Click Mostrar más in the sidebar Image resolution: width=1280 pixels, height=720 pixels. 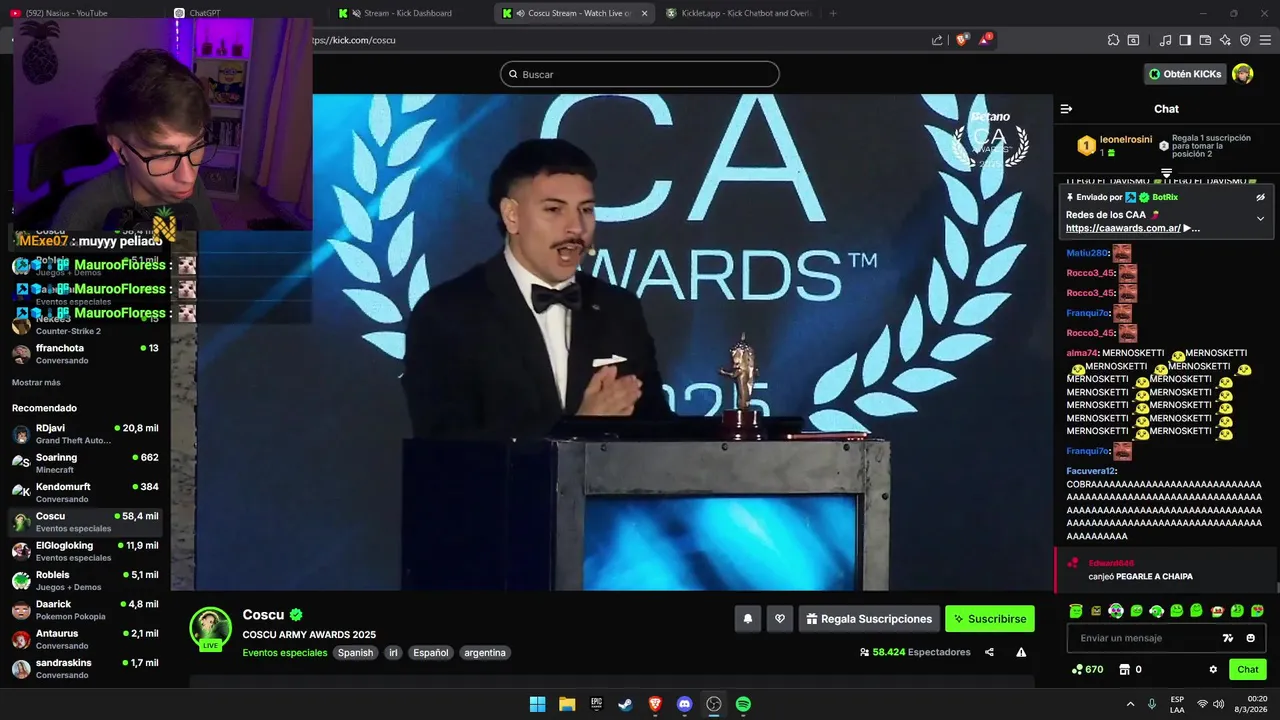click(36, 382)
